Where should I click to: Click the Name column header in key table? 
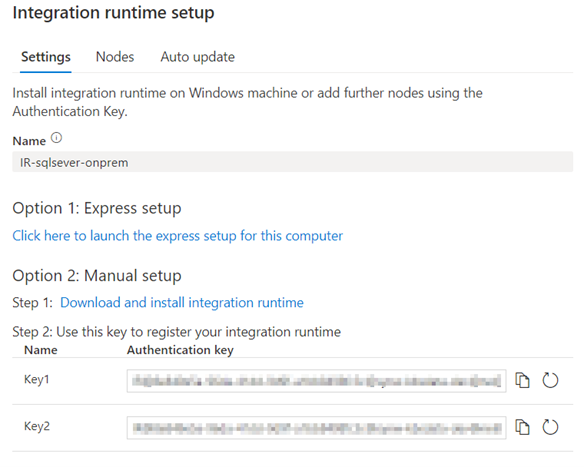41,350
